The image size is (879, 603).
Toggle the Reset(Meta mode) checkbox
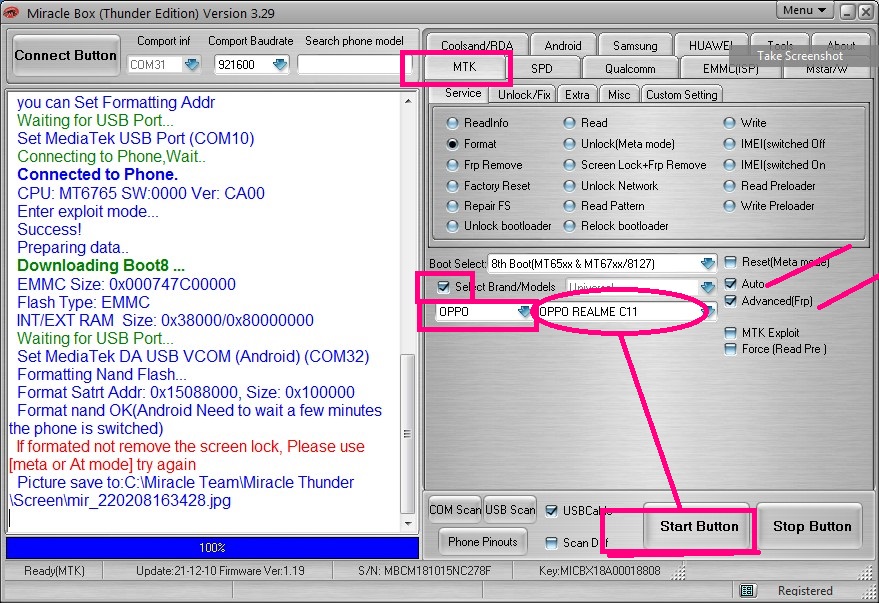[x=730, y=262]
